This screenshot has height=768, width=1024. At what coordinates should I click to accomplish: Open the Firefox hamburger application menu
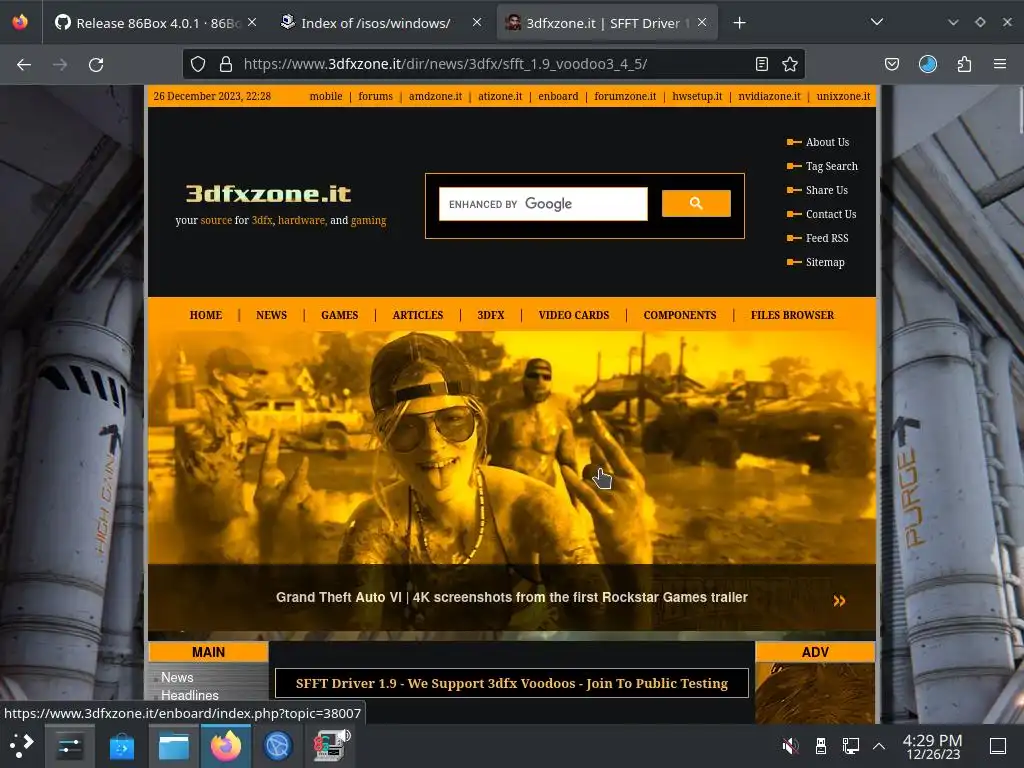coord(1000,64)
